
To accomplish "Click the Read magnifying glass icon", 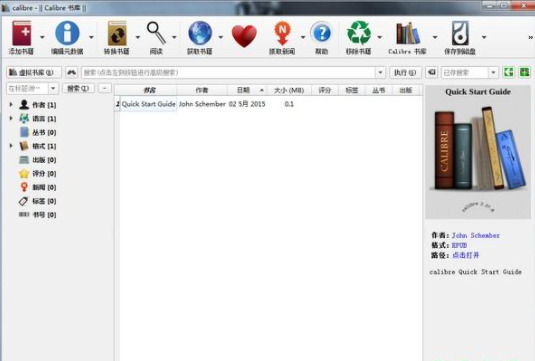I will tap(156, 33).
